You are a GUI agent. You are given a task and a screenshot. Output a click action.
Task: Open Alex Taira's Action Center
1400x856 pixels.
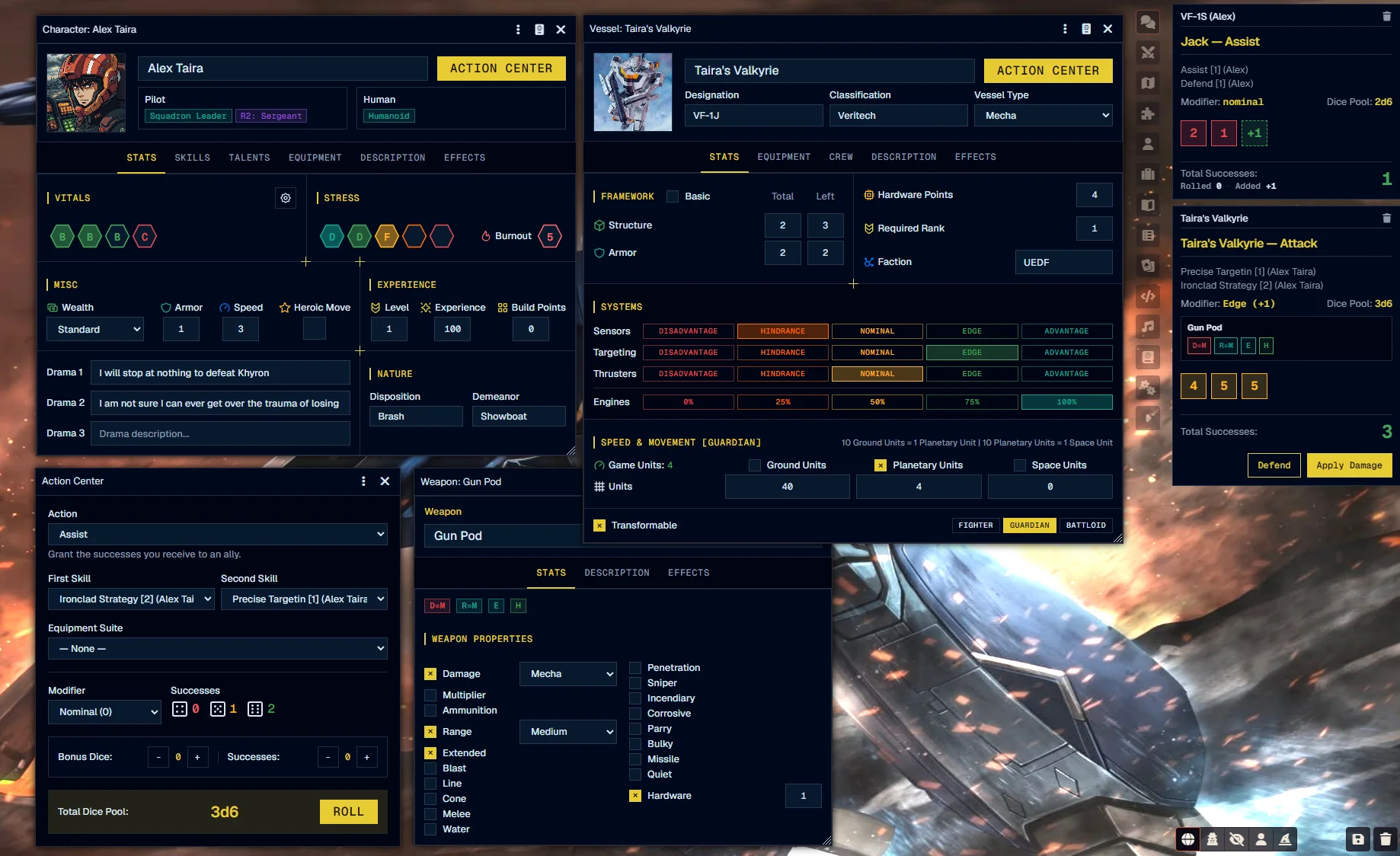tap(501, 69)
